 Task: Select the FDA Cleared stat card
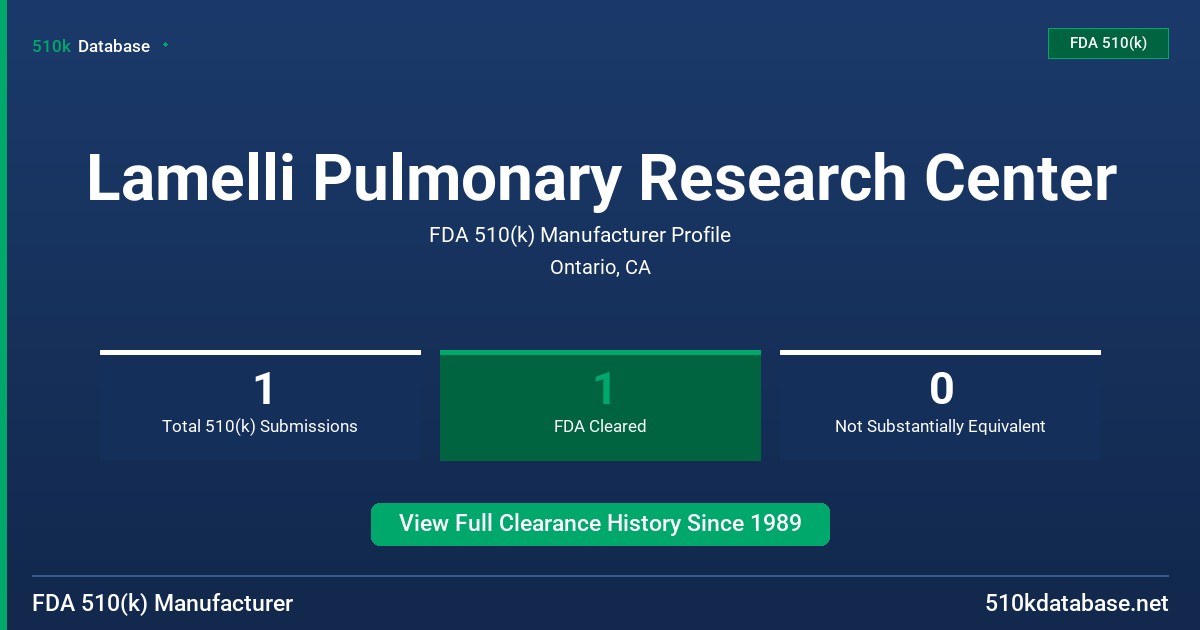[600, 406]
